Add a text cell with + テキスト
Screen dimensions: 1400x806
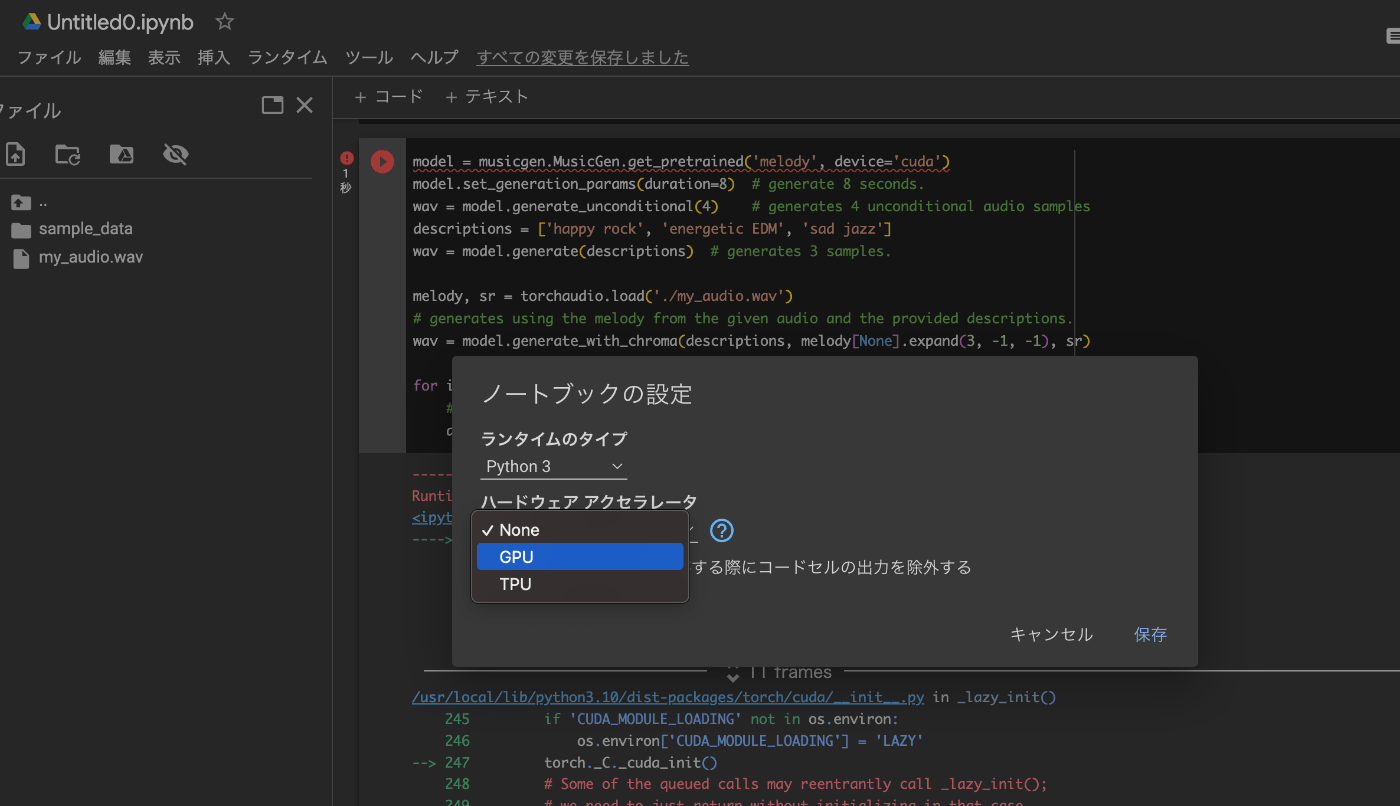coord(486,97)
